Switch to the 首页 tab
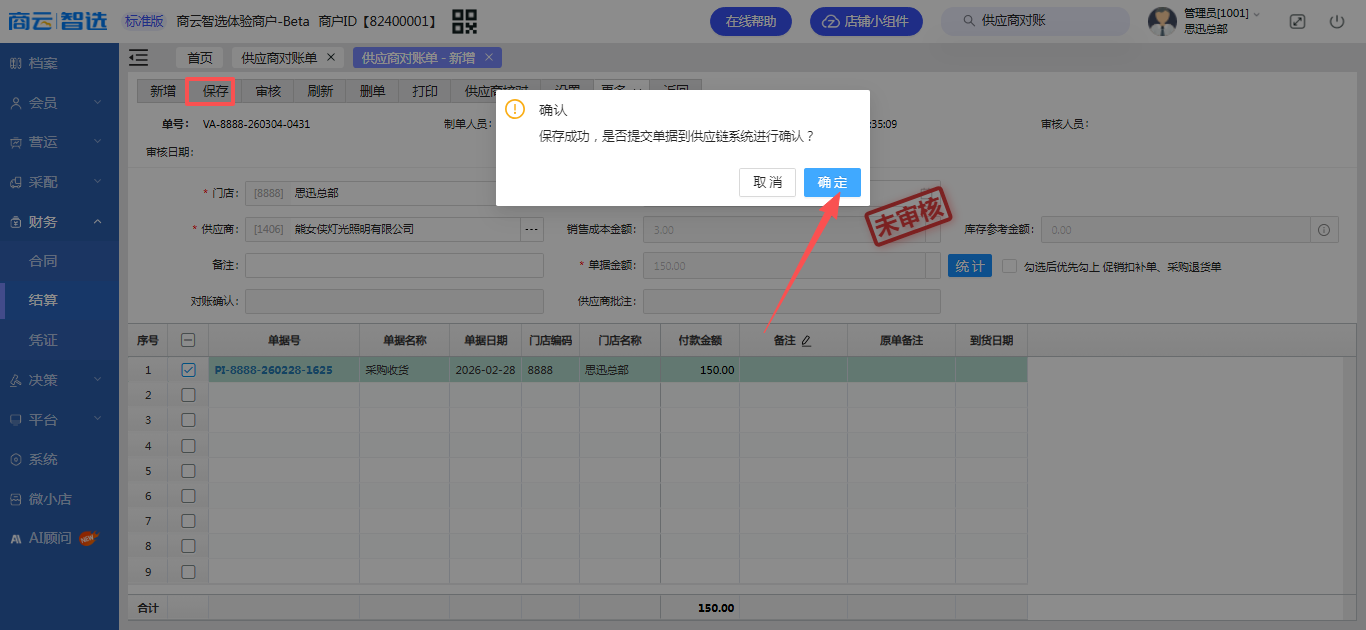The height and width of the screenshot is (630, 1366). point(200,58)
